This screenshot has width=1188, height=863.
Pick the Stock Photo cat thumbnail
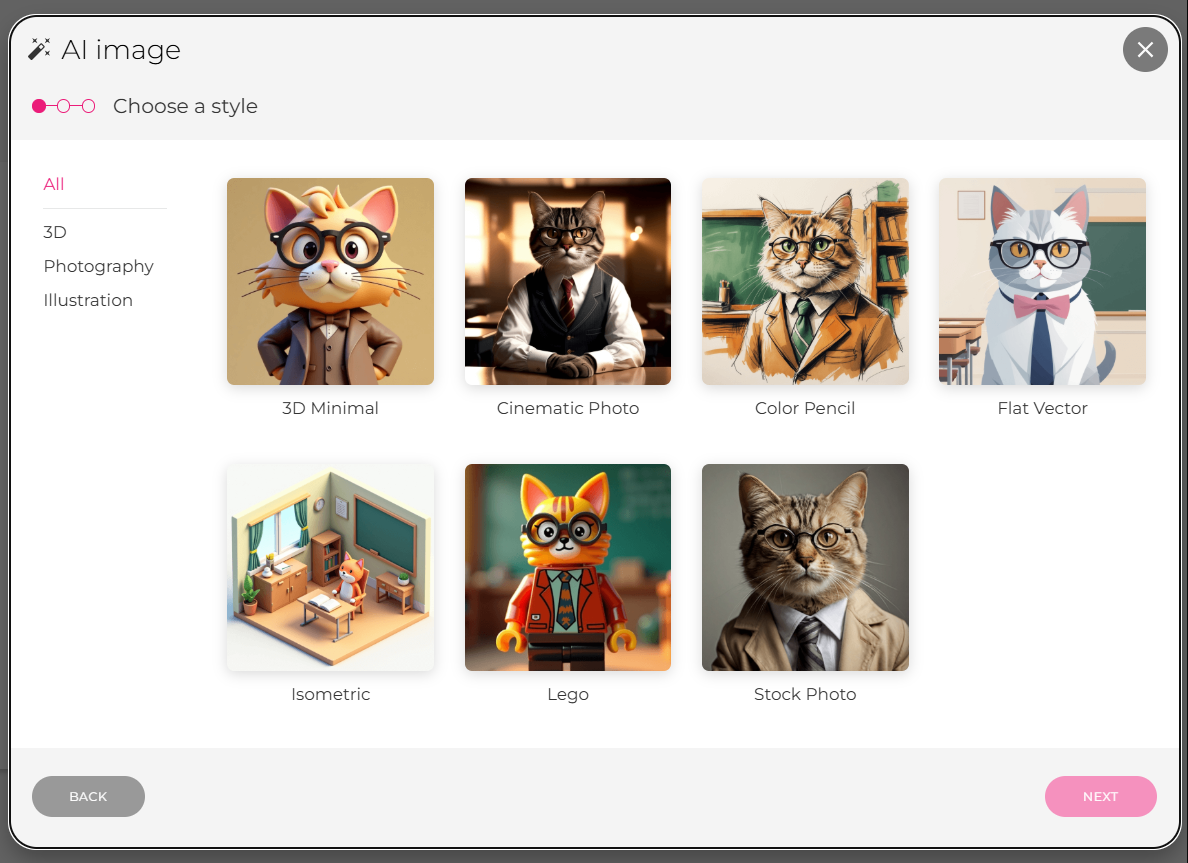click(805, 567)
